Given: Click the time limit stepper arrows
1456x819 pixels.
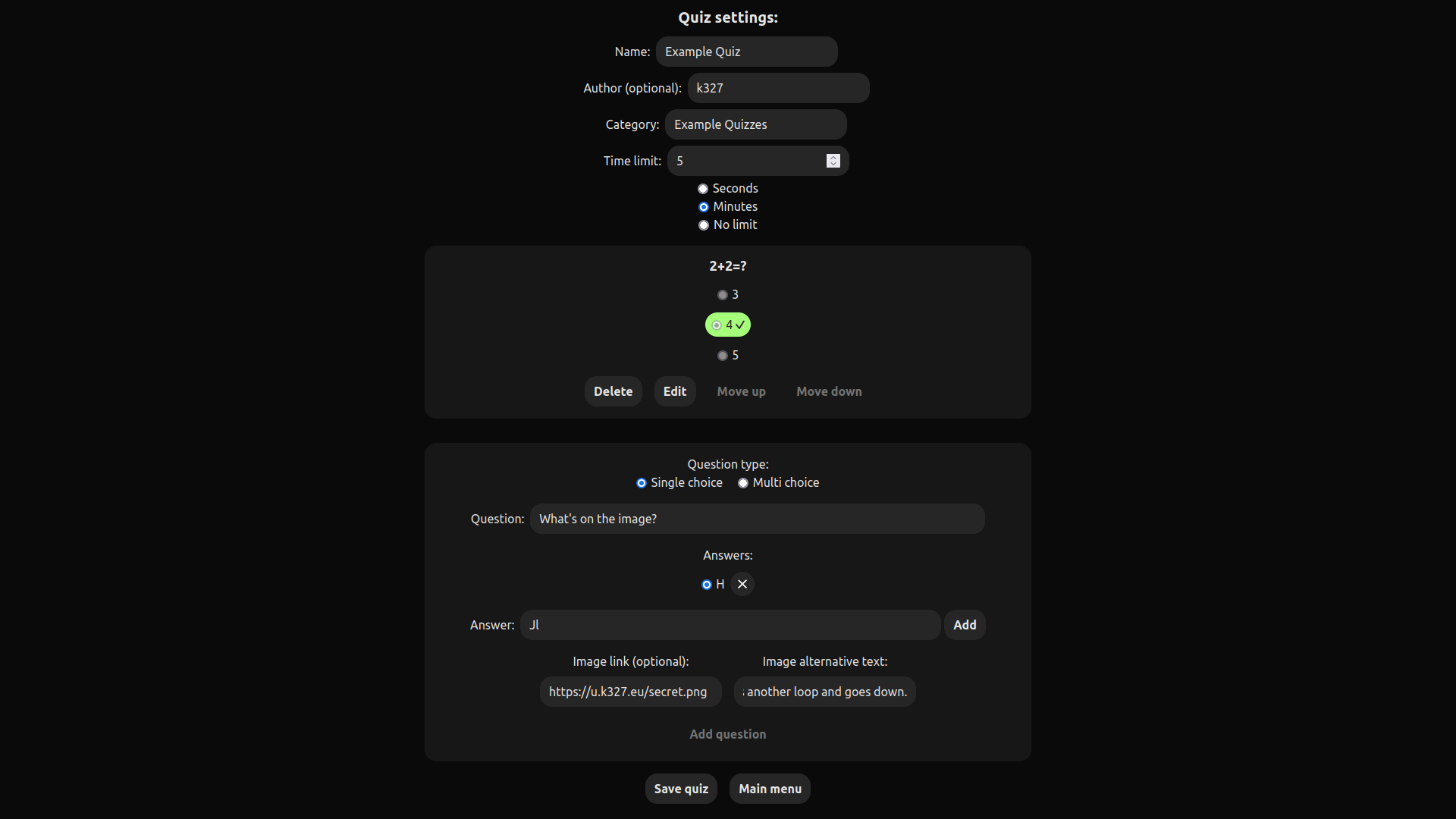Looking at the screenshot, I should [x=833, y=161].
